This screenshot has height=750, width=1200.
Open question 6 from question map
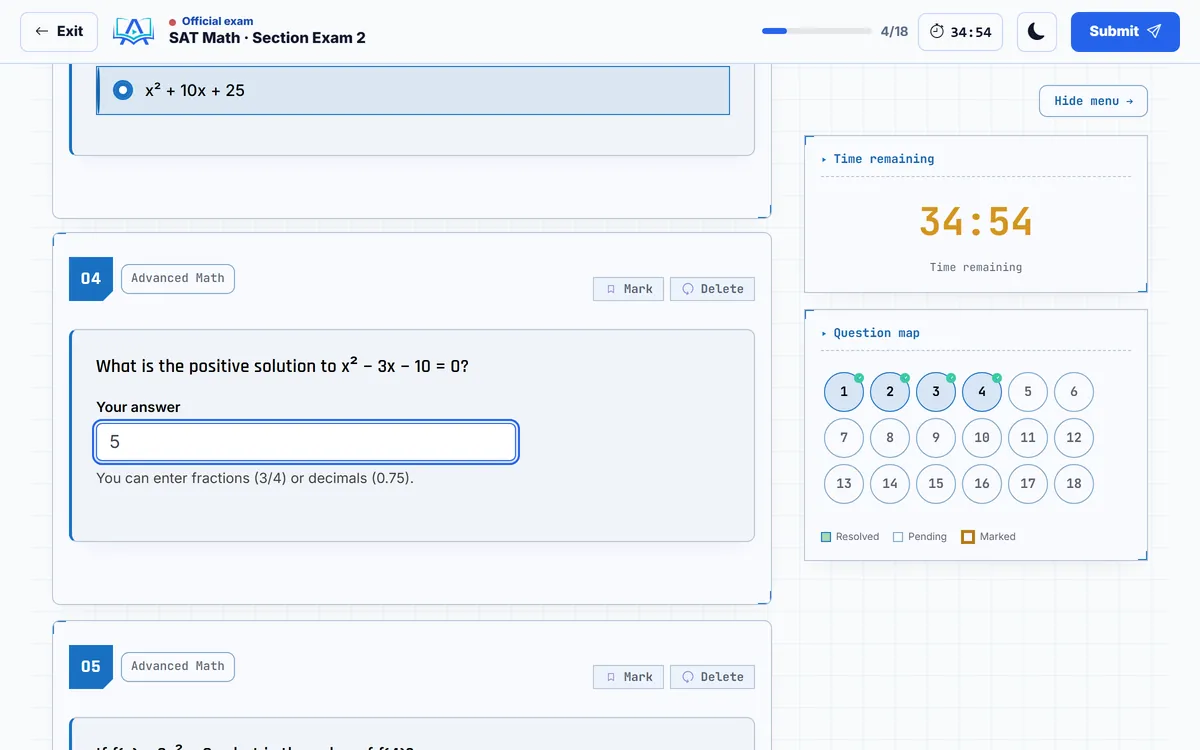tap(1074, 392)
